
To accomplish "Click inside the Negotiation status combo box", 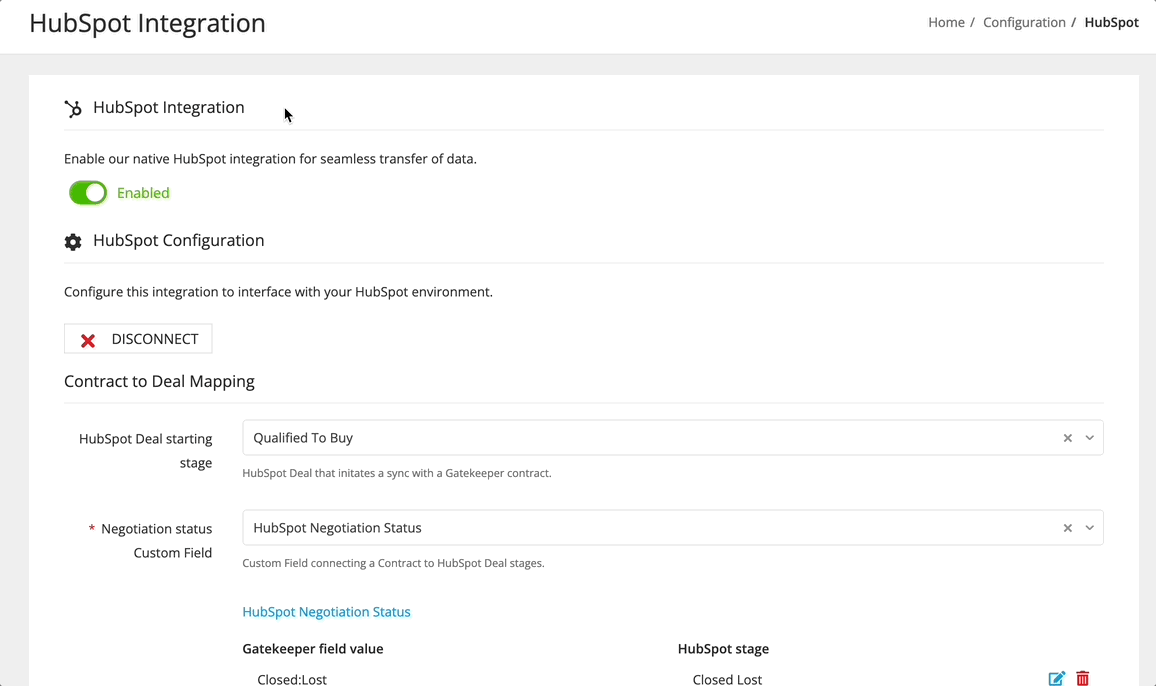I will (x=600, y=527).
